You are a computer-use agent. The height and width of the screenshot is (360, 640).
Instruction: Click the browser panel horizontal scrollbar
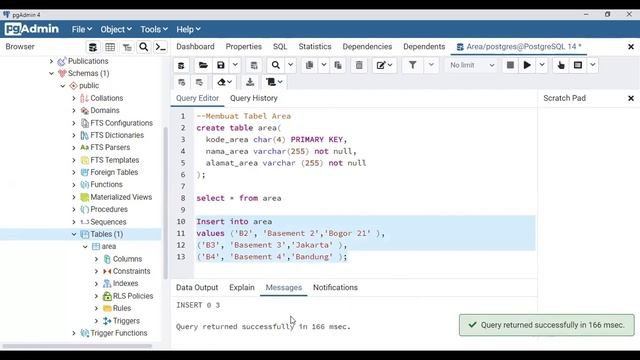[x=77, y=346]
